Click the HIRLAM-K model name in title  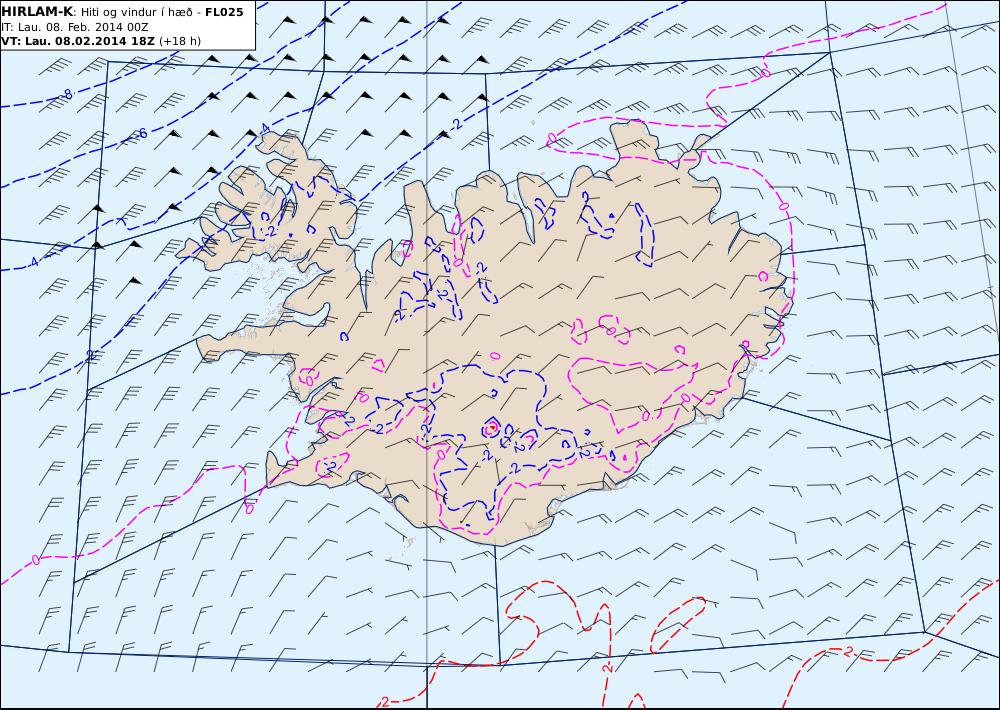37,12
